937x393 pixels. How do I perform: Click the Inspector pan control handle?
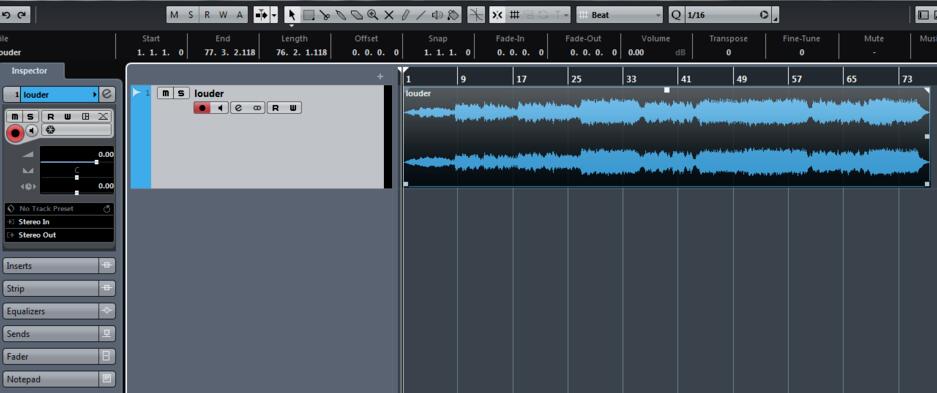point(76,177)
